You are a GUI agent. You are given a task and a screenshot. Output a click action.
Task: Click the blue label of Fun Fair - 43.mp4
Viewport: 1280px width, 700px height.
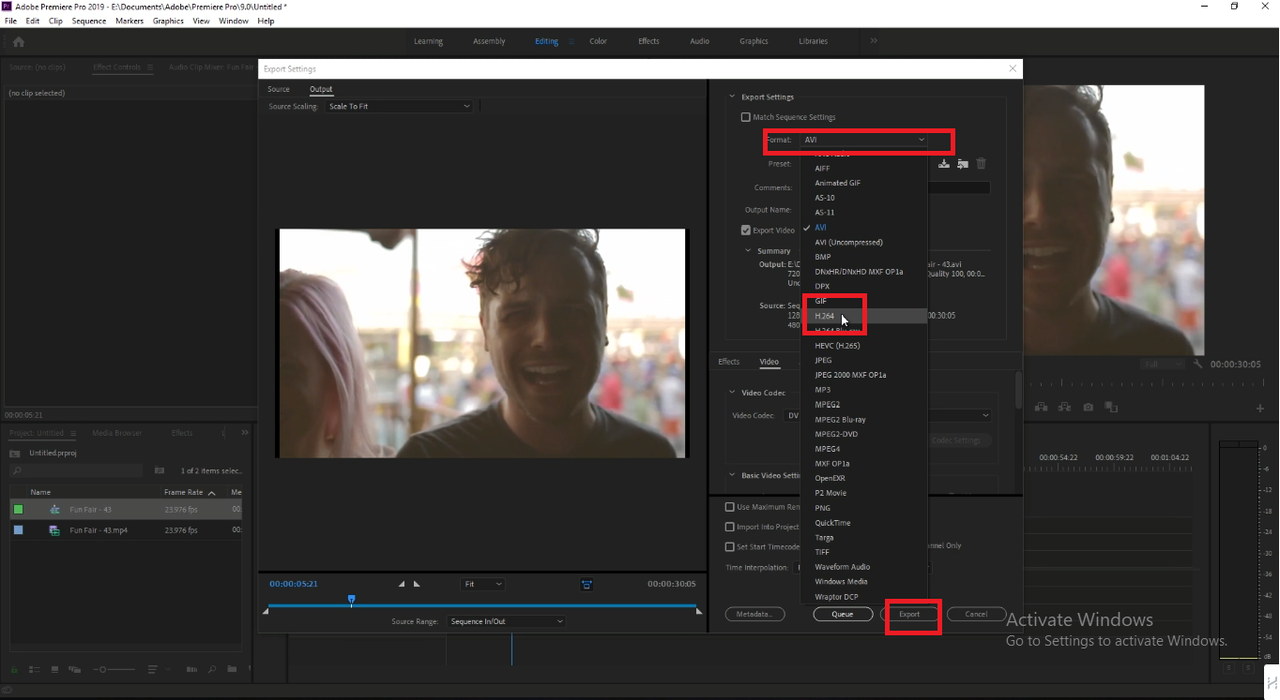click(x=18, y=530)
